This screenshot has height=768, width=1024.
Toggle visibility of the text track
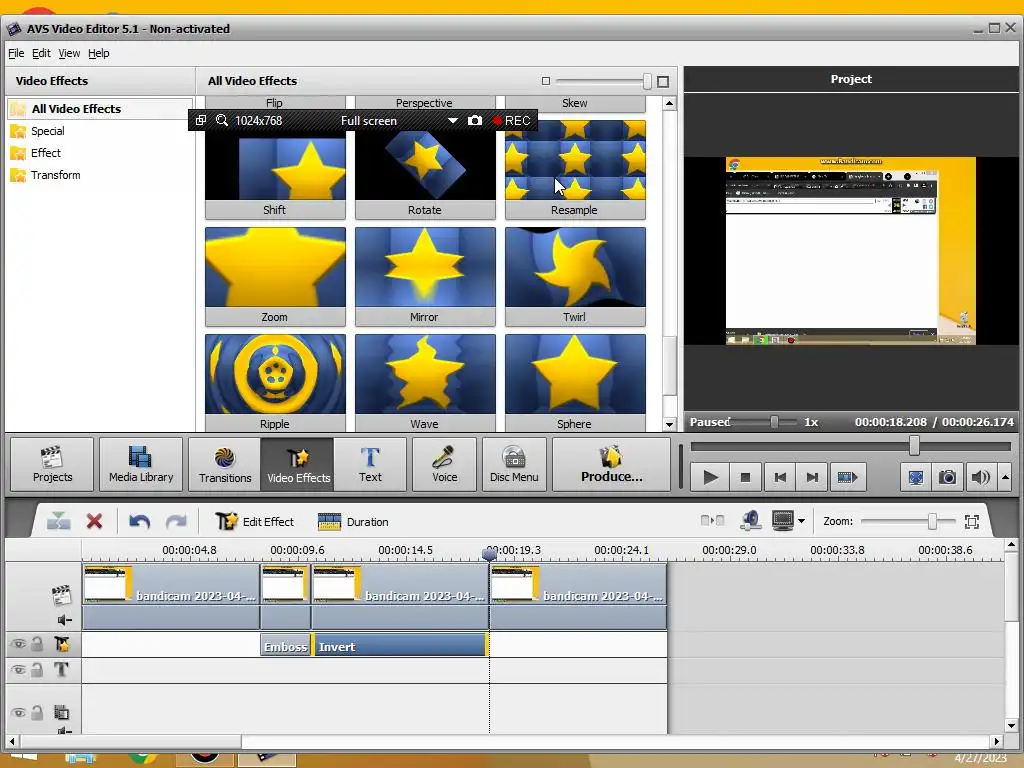[x=18, y=669]
